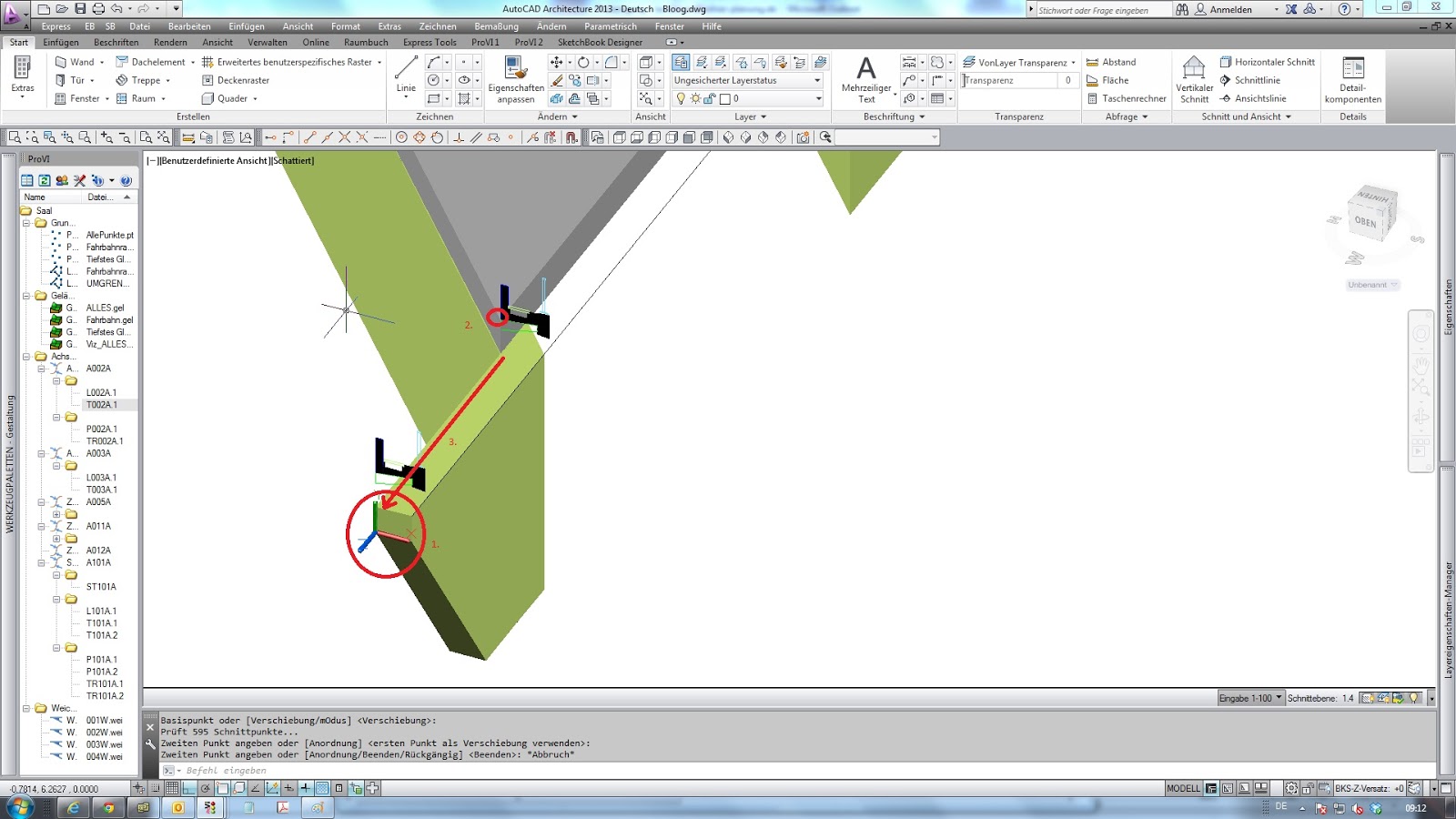Click the Transparenz slider field
The image size is (1456, 819).
(x=1010, y=80)
